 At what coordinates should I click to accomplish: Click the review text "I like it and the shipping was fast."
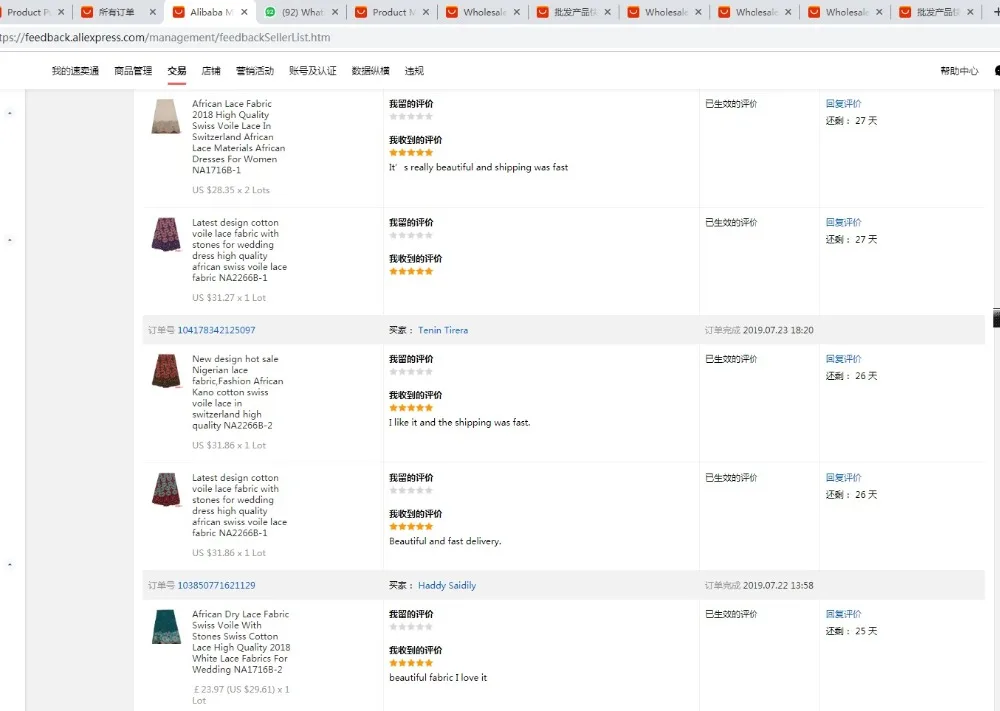click(460, 422)
